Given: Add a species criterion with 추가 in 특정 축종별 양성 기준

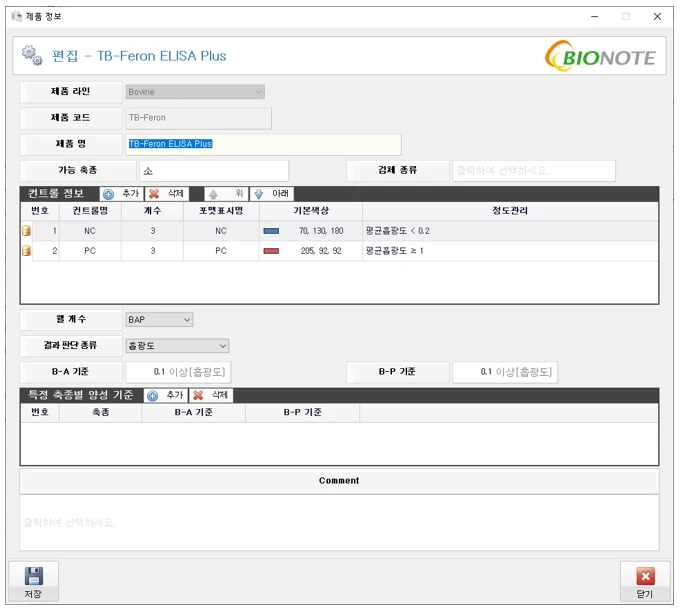Looking at the screenshot, I should tap(165, 395).
